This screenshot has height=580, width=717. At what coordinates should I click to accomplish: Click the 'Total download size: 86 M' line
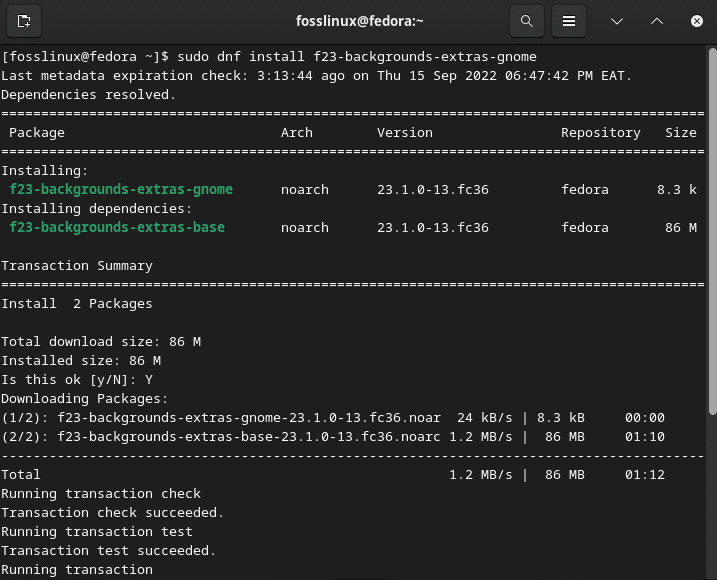click(101, 342)
